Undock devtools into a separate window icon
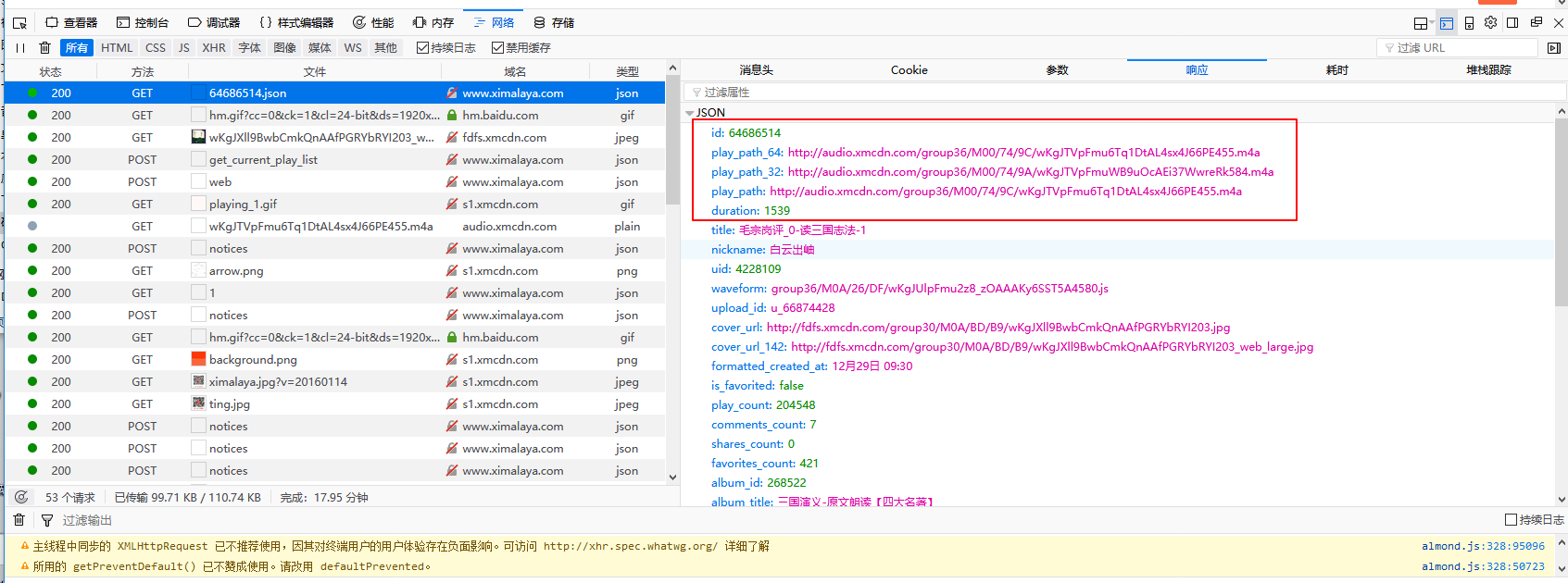This screenshot has height=583, width=1568. pos(1537,23)
